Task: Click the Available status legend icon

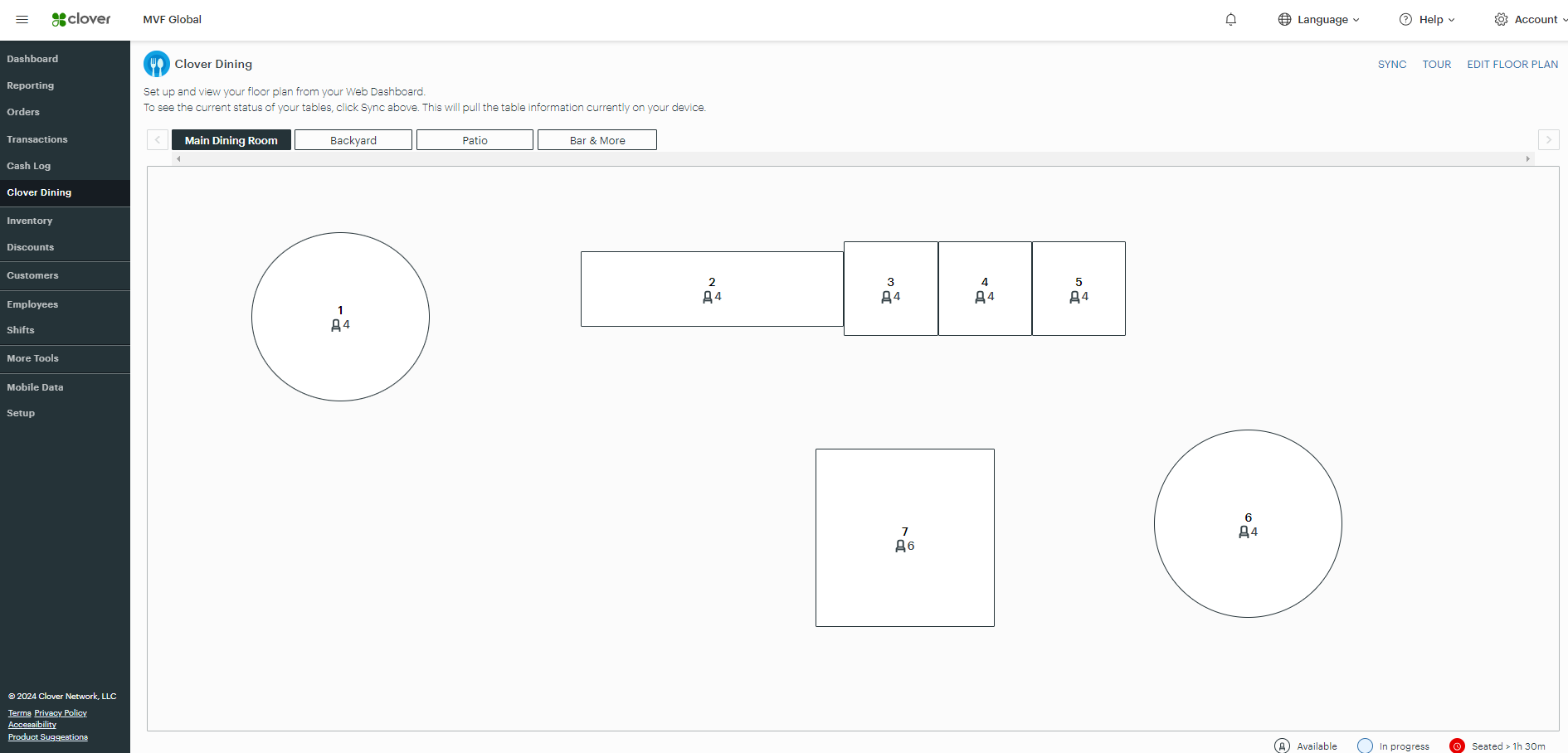Action: [1283, 746]
